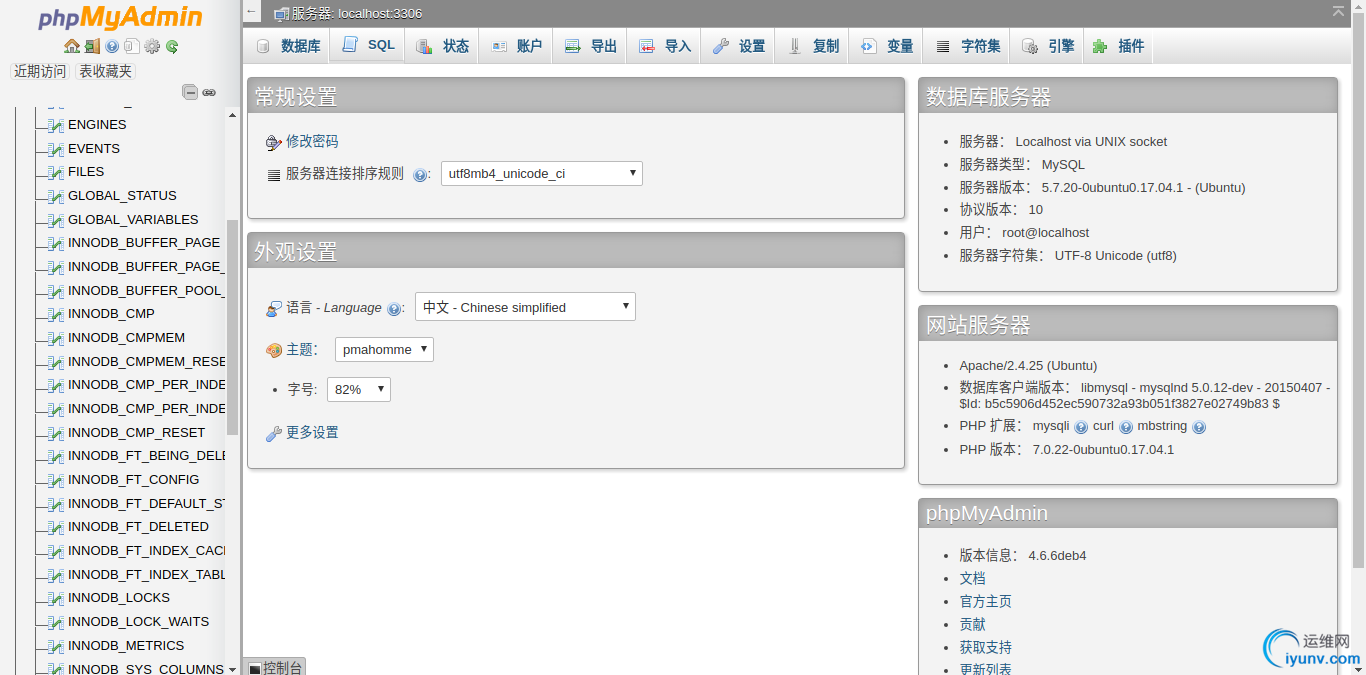Screen dimensions: 1366x675
Task: Reload navigation panel with green refresh icon
Action: click(x=172, y=46)
